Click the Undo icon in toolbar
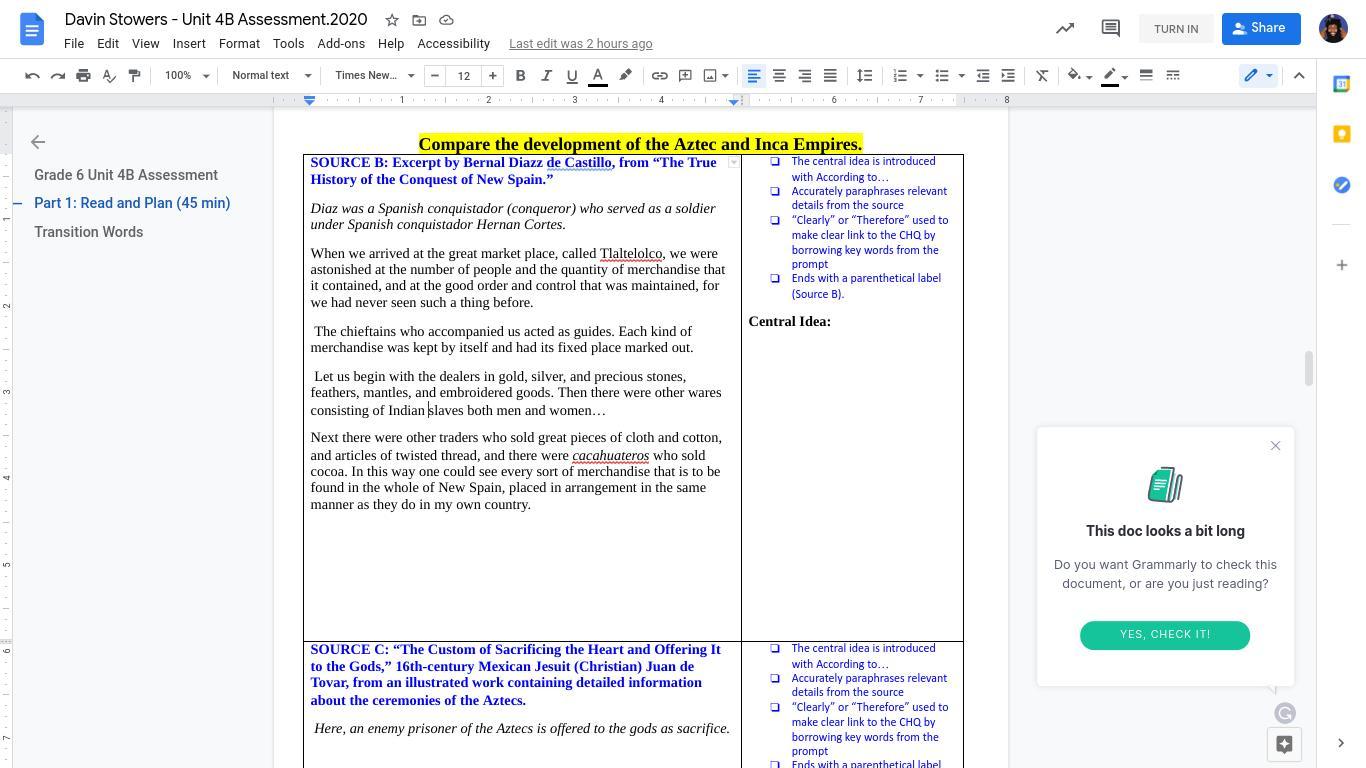The image size is (1366, 768). pyautogui.click(x=32, y=76)
